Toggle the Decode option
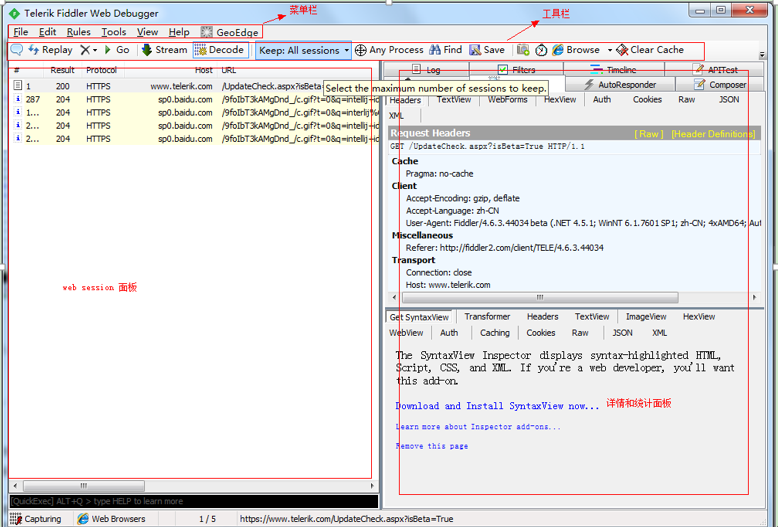 coord(220,50)
